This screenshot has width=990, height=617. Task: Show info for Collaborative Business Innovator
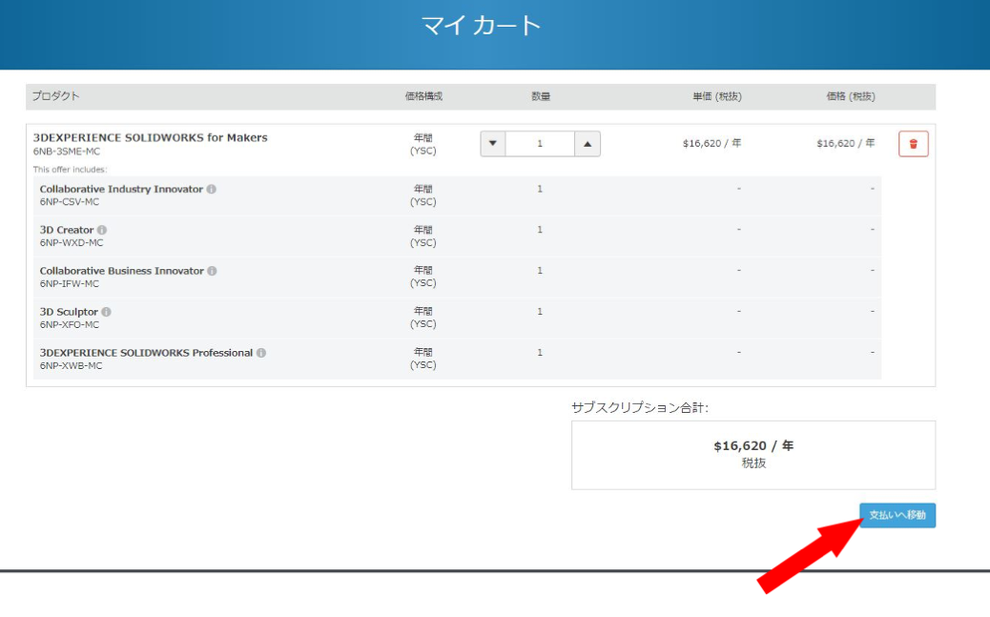tap(212, 271)
